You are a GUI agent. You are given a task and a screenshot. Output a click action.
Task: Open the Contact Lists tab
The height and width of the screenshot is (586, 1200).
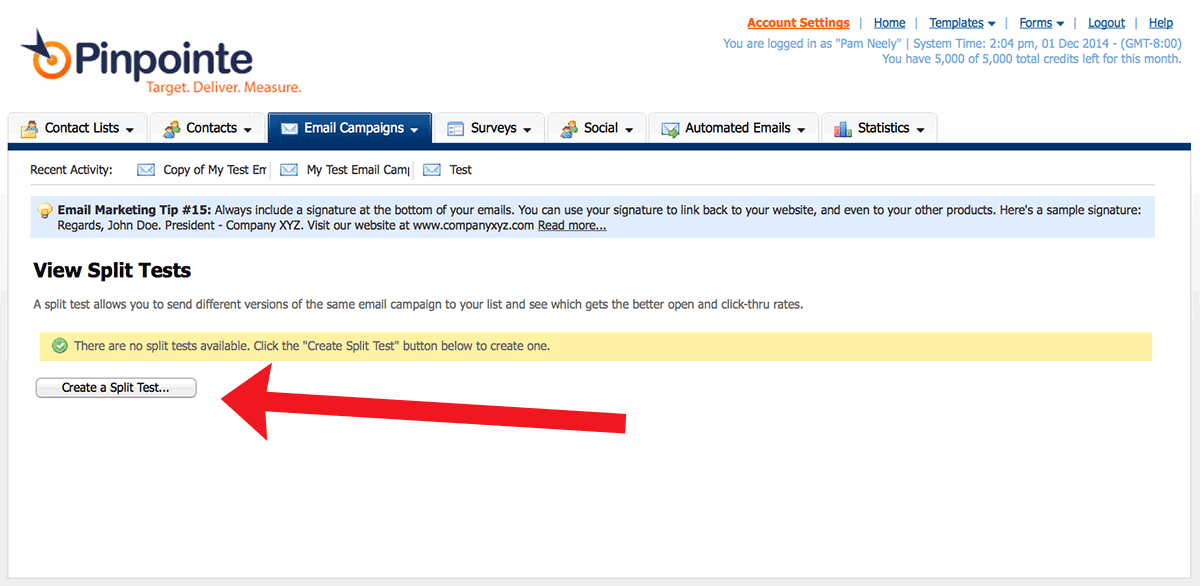78,128
